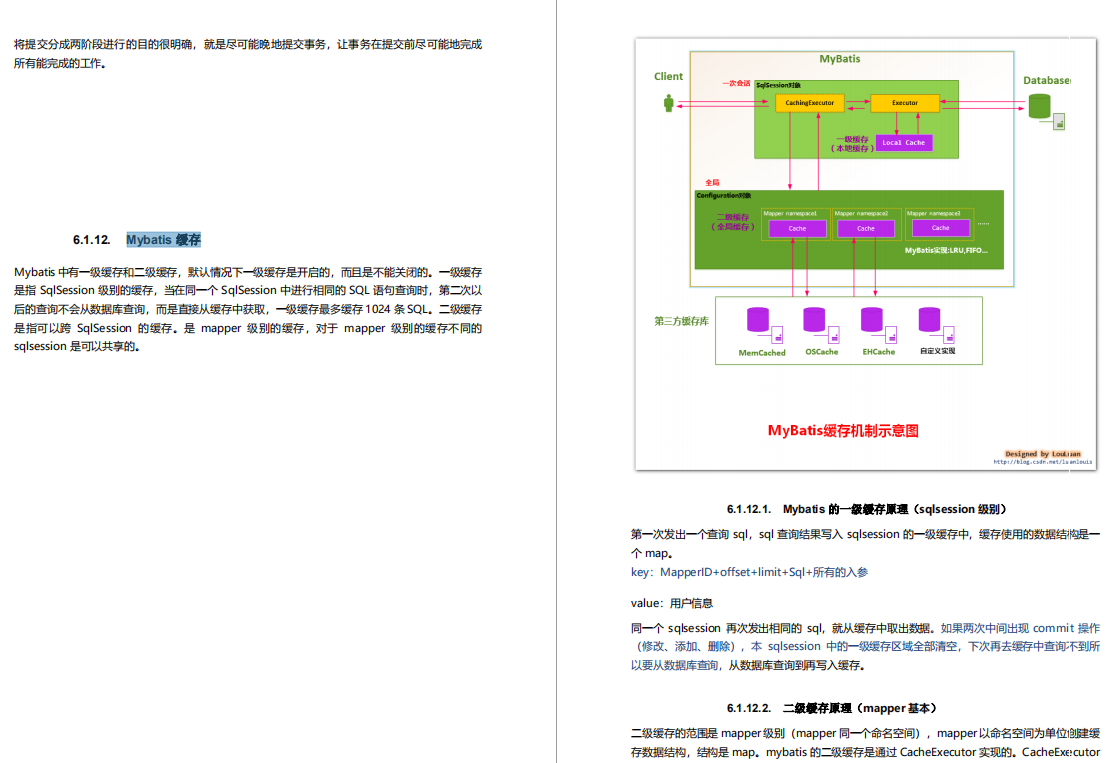Select the Cache block under Mapper namespace3
1110x763 pixels.
pos(939,228)
